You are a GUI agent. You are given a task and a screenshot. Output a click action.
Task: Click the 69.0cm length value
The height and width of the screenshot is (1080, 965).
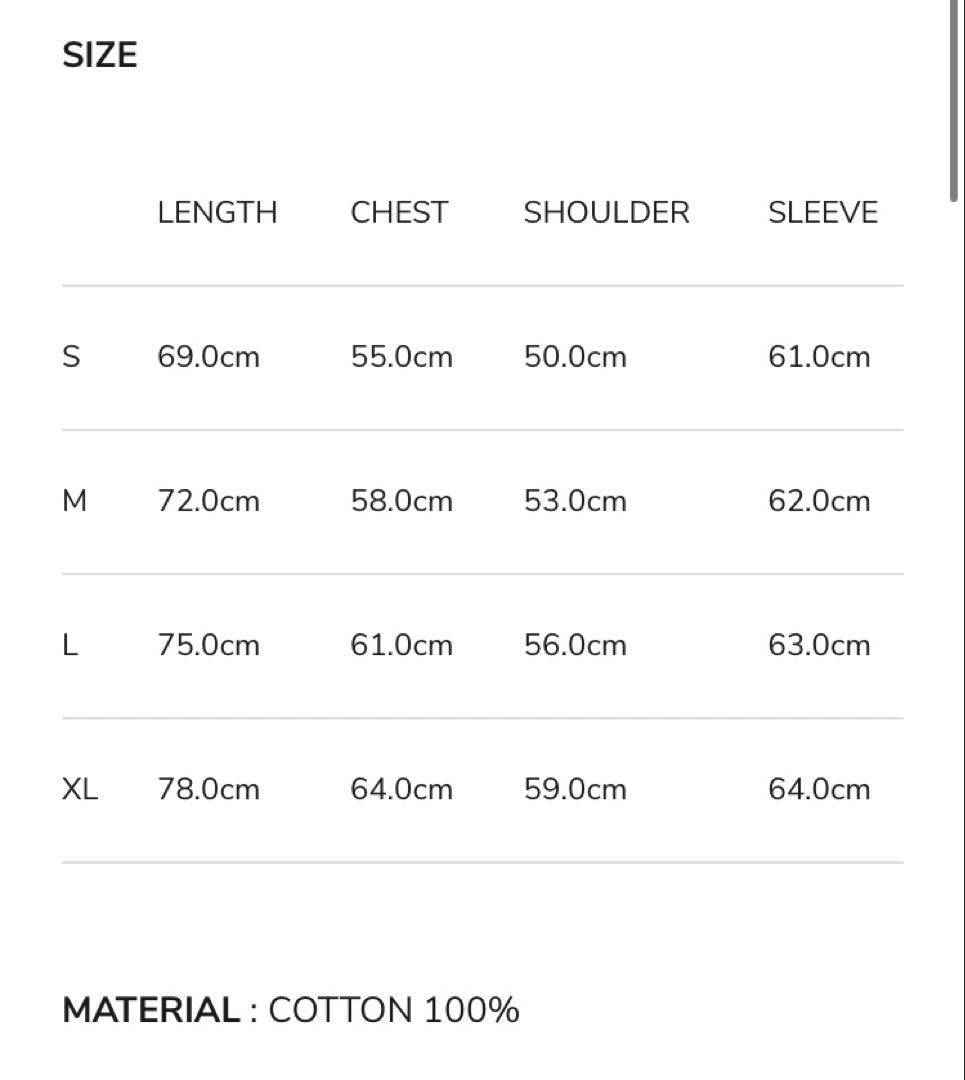(x=208, y=357)
